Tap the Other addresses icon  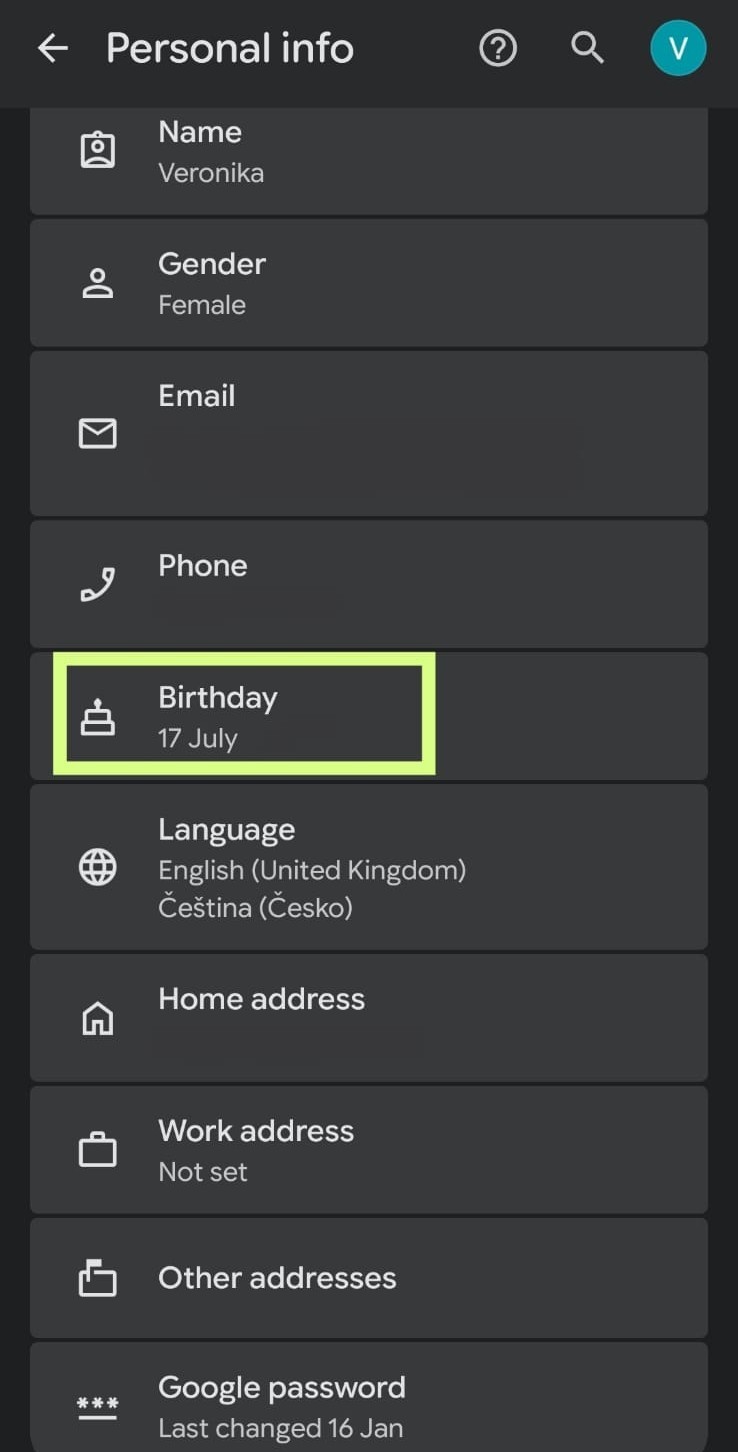click(x=97, y=1278)
